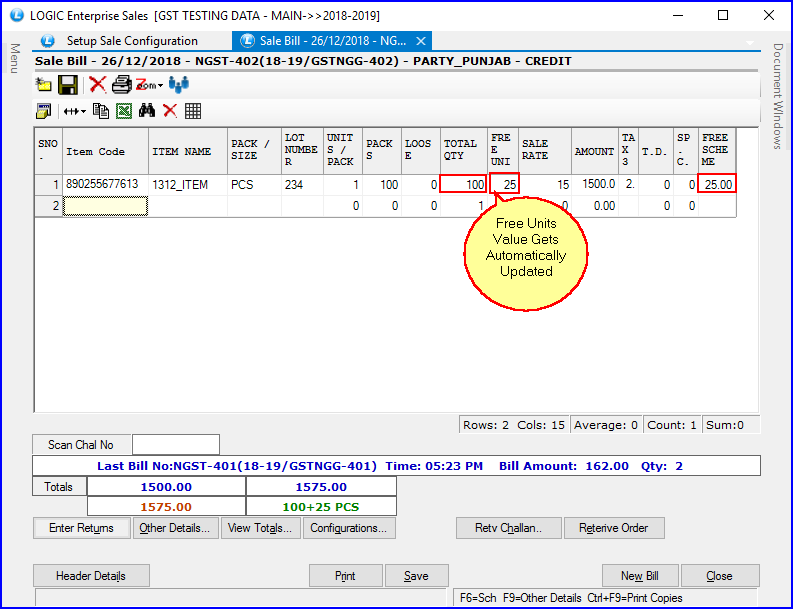
Task: Open Header Details
Action: click(x=91, y=576)
